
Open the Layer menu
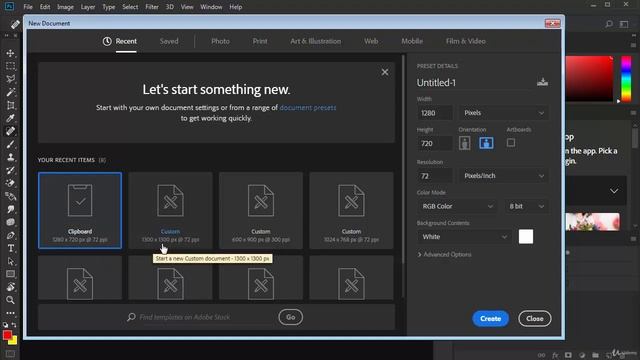(x=88, y=7)
